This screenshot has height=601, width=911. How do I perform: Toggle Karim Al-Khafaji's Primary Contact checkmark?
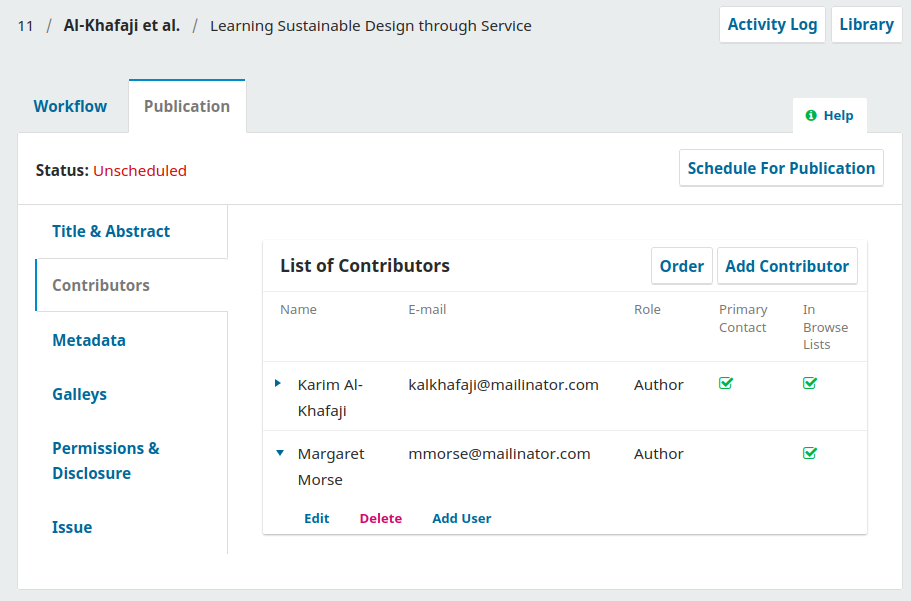click(726, 383)
